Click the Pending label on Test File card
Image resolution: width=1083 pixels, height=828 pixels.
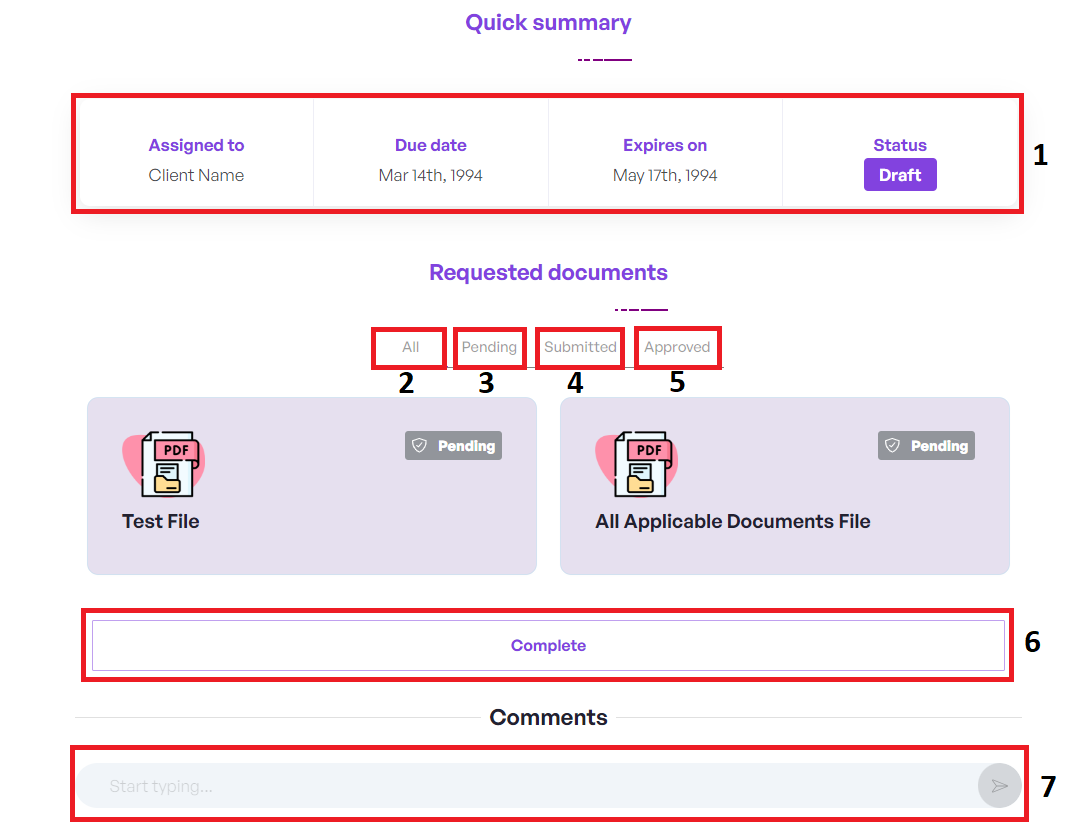pos(466,446)
